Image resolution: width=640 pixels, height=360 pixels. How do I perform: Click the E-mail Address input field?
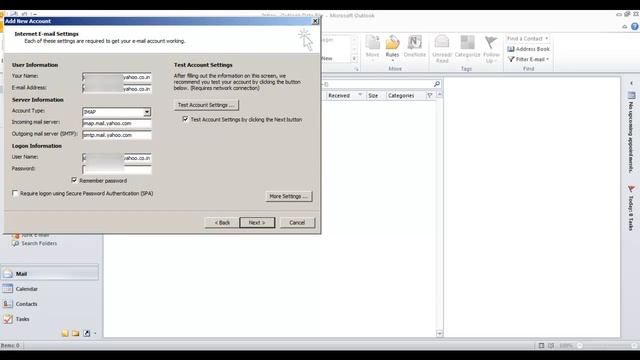pyautogui.click(x=117, y=89)
